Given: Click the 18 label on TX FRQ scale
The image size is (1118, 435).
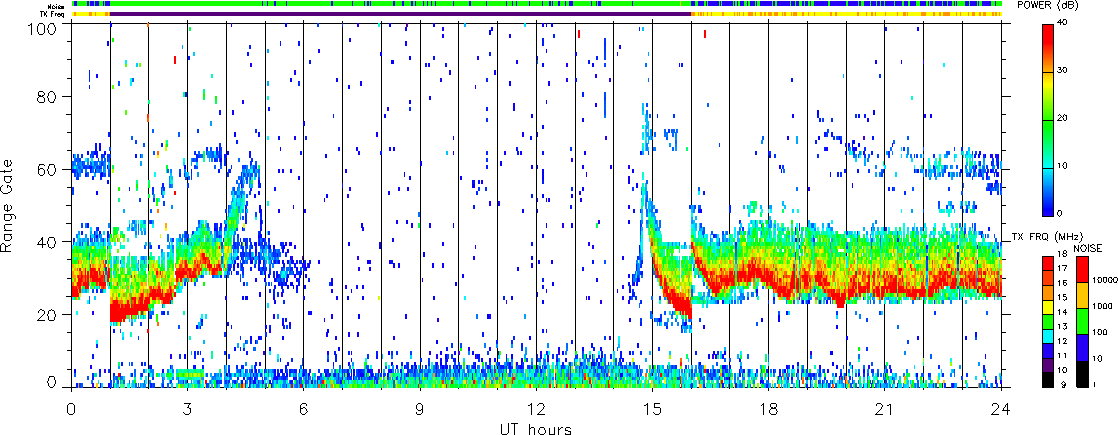Looking at the screenshot, I should (1062, 254).
